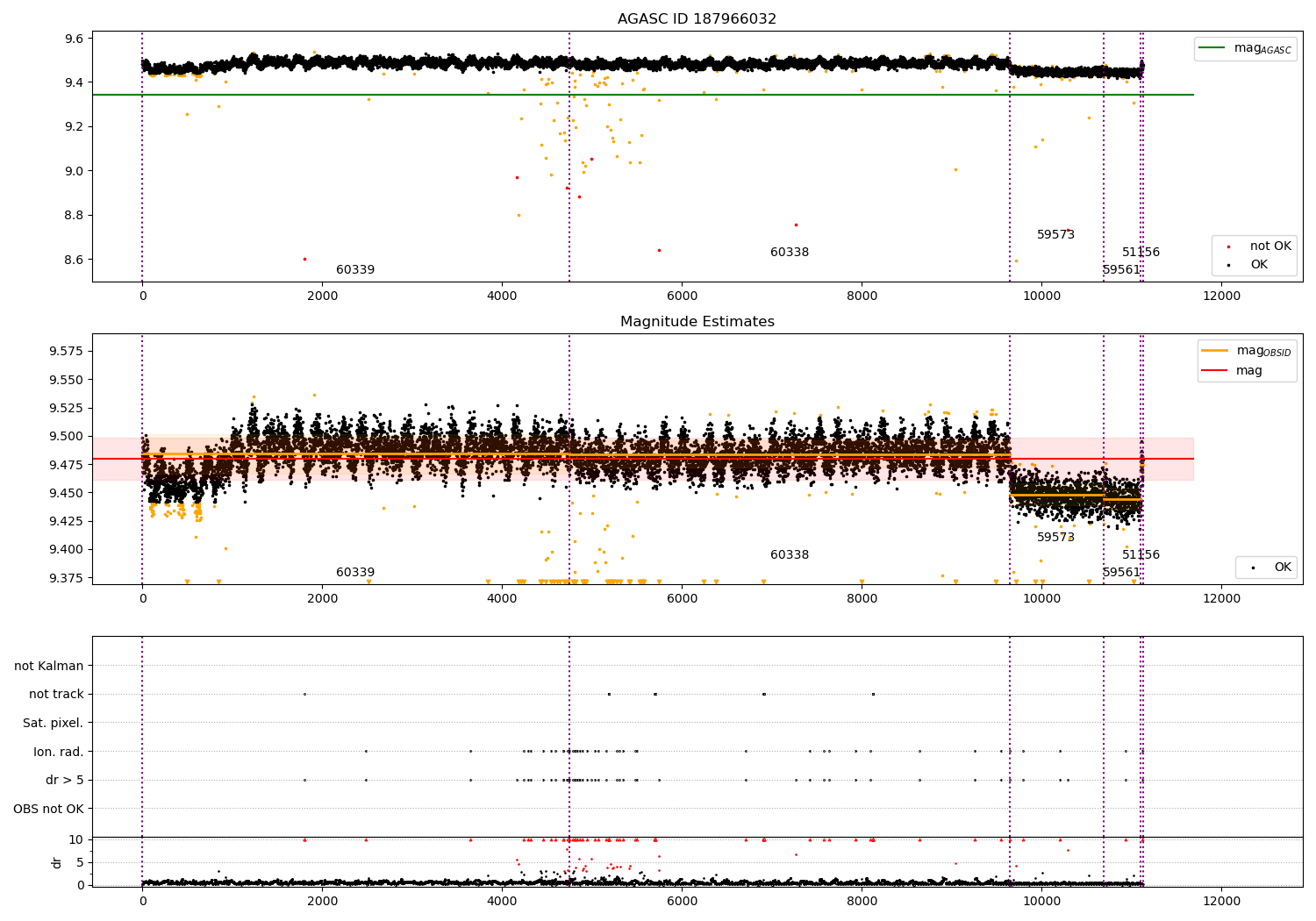Viewport: 1316px width, 921px height.
Task: Click label 60338 in the AGASC ID plot
Action: pos(790,252)
